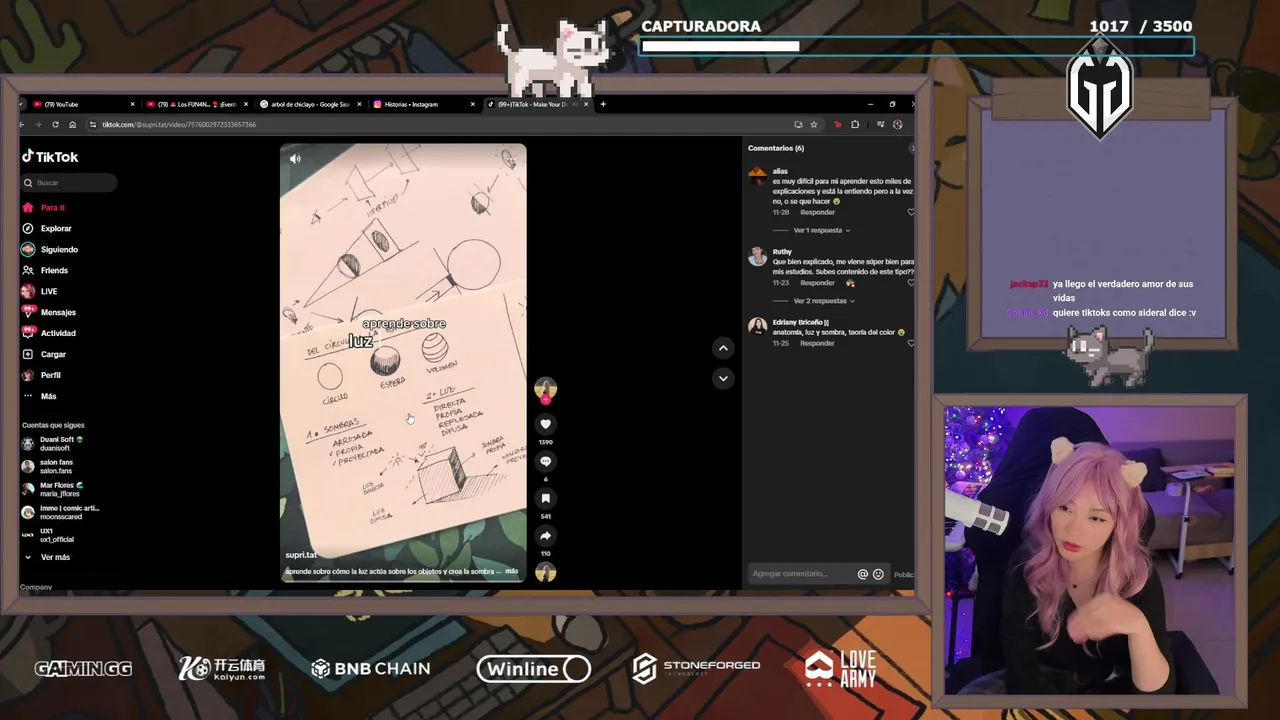Open LIVE in TikTok sidebar
The width and height of the screenshot is (1280, 720).
[40, 291]
